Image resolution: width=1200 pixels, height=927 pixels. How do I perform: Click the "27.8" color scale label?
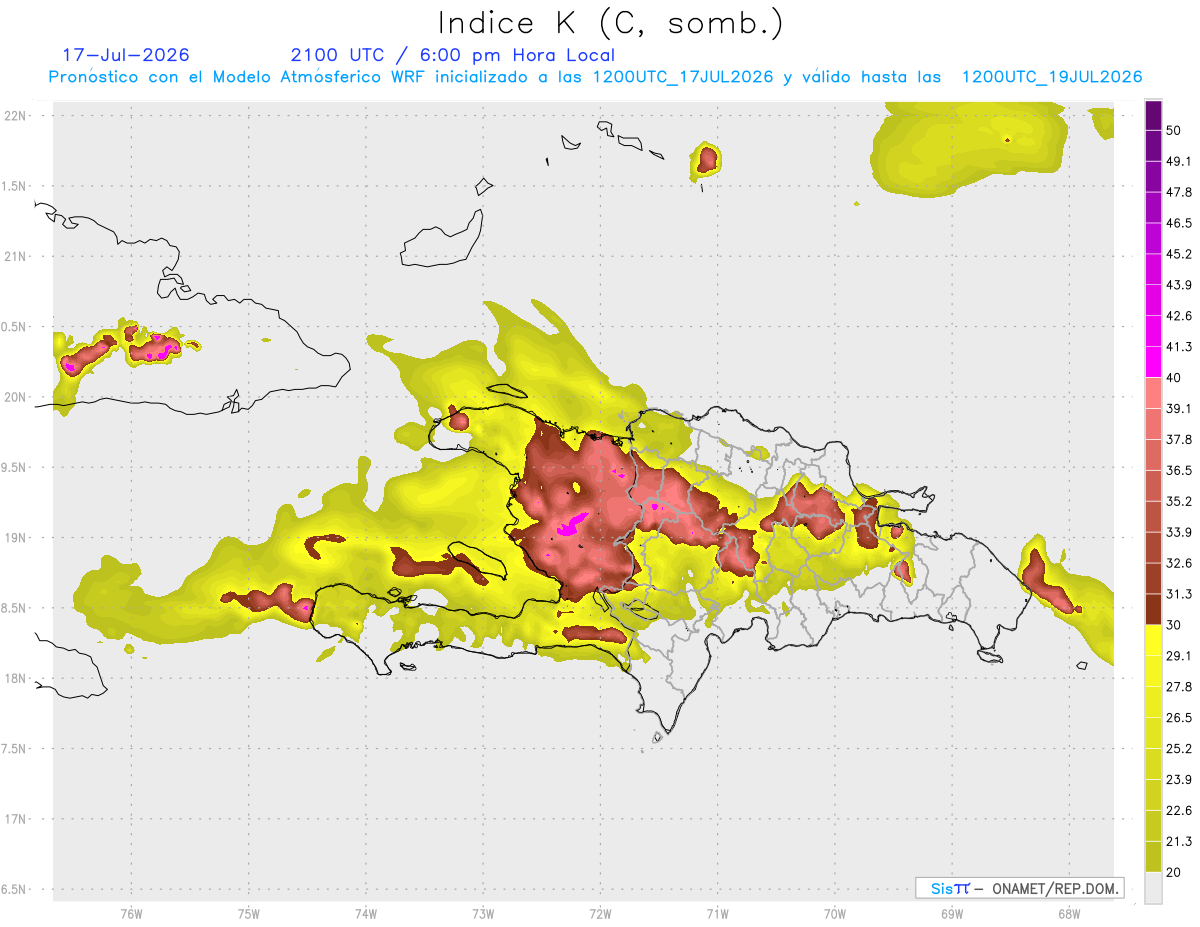[1180, 686]
